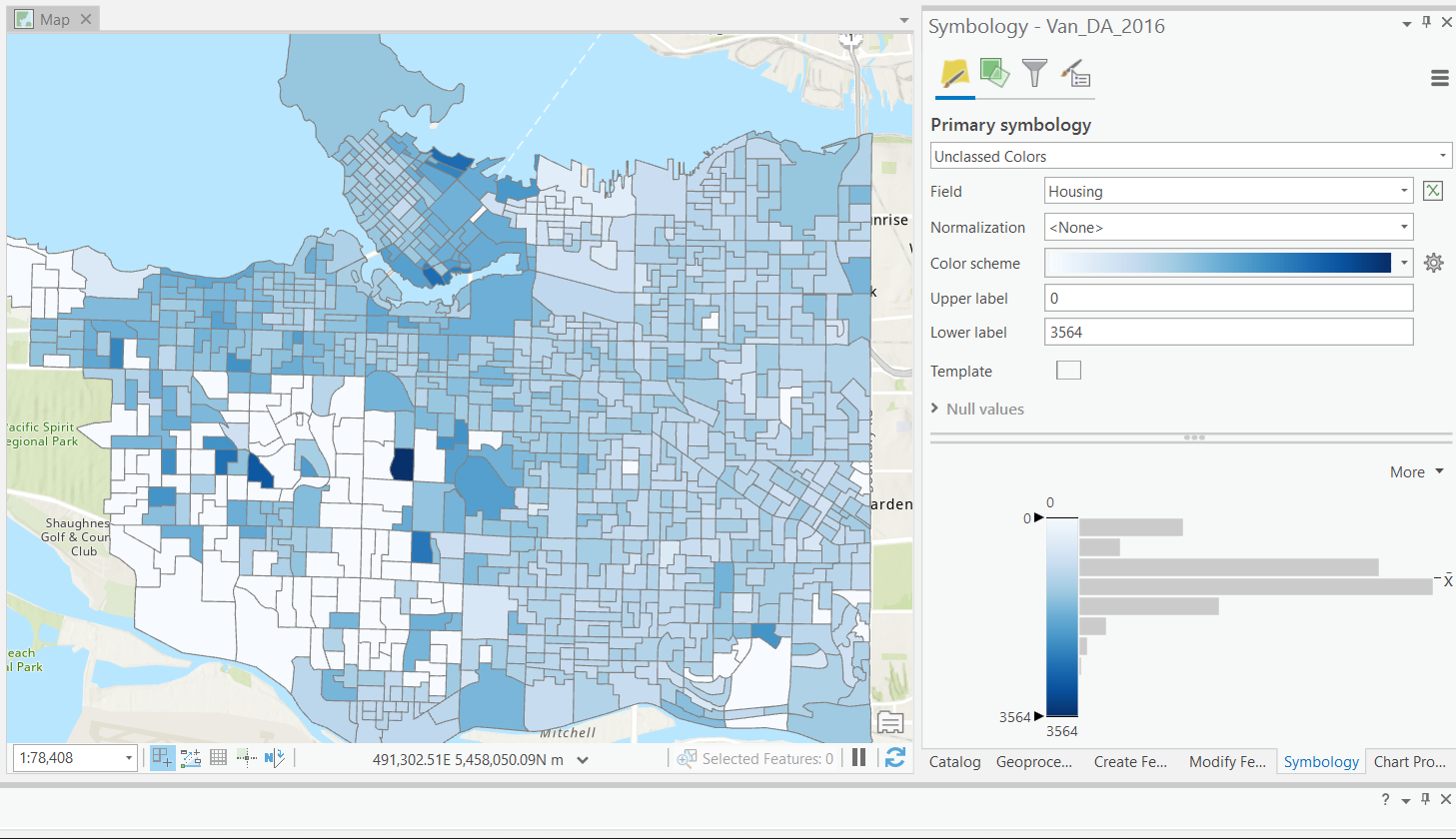The height and width of the screenshot is (839, 1456).
Task: Switch to the Chart Properties tab
Action: [1409, 762]
